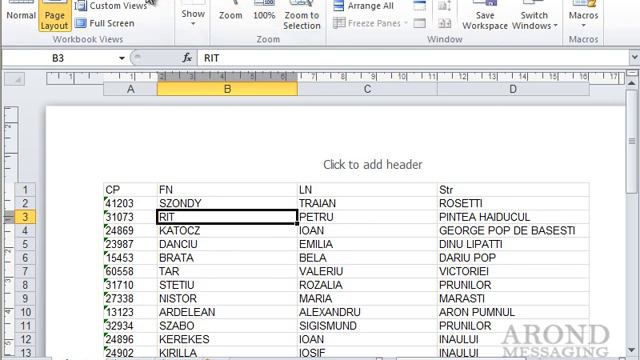Screen dimensions: 640x360
Task: Select column C header
Action: tap(367, 89)
